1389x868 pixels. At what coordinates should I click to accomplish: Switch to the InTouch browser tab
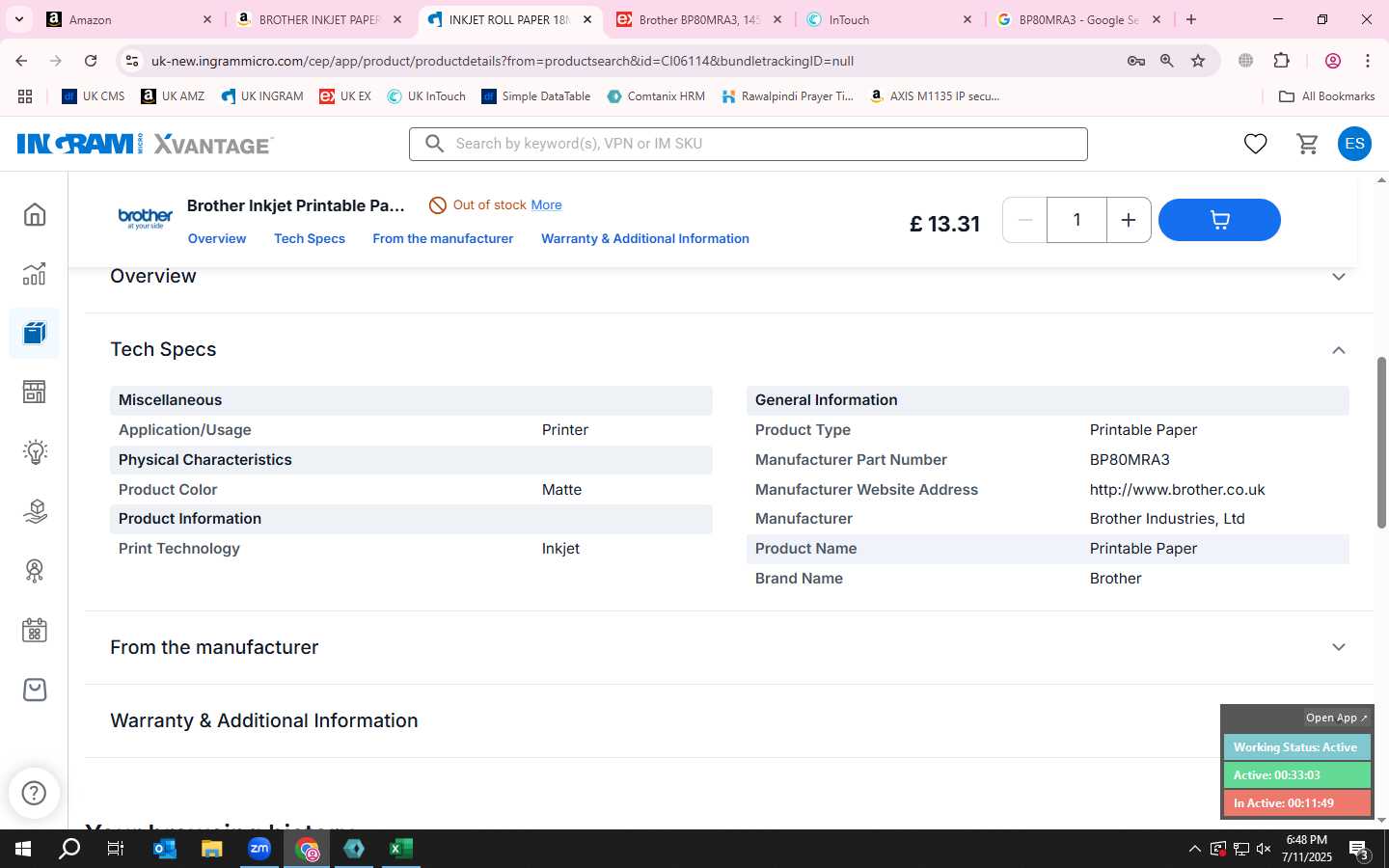889,19
